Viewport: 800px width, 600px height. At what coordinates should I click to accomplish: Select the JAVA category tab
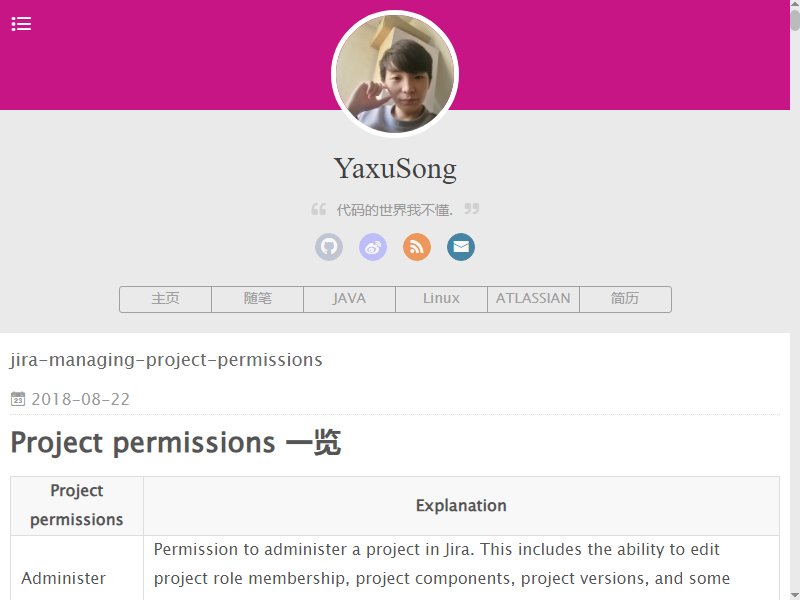click(349, 299)
